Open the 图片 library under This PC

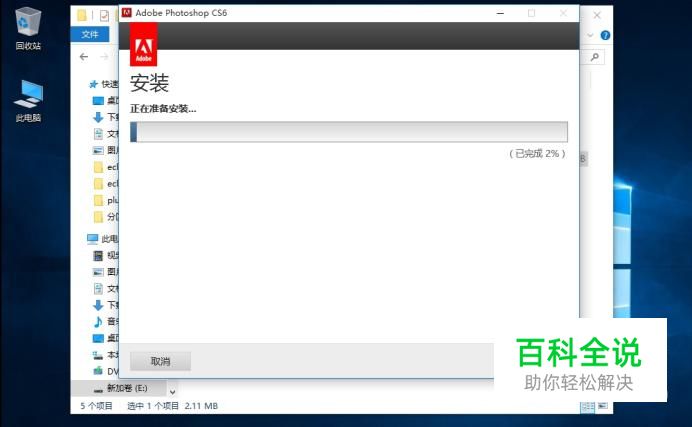[105, 272]
